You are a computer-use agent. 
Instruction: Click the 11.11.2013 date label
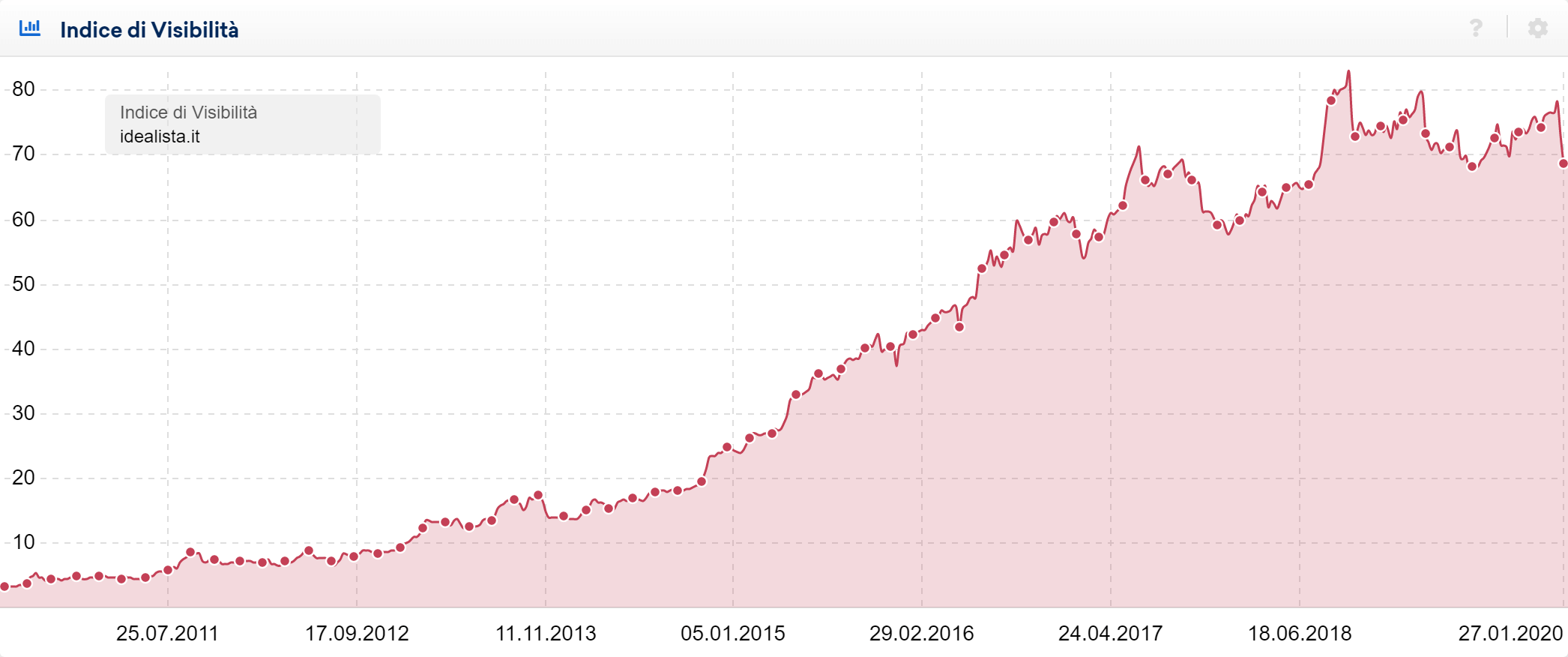[546, 634]
